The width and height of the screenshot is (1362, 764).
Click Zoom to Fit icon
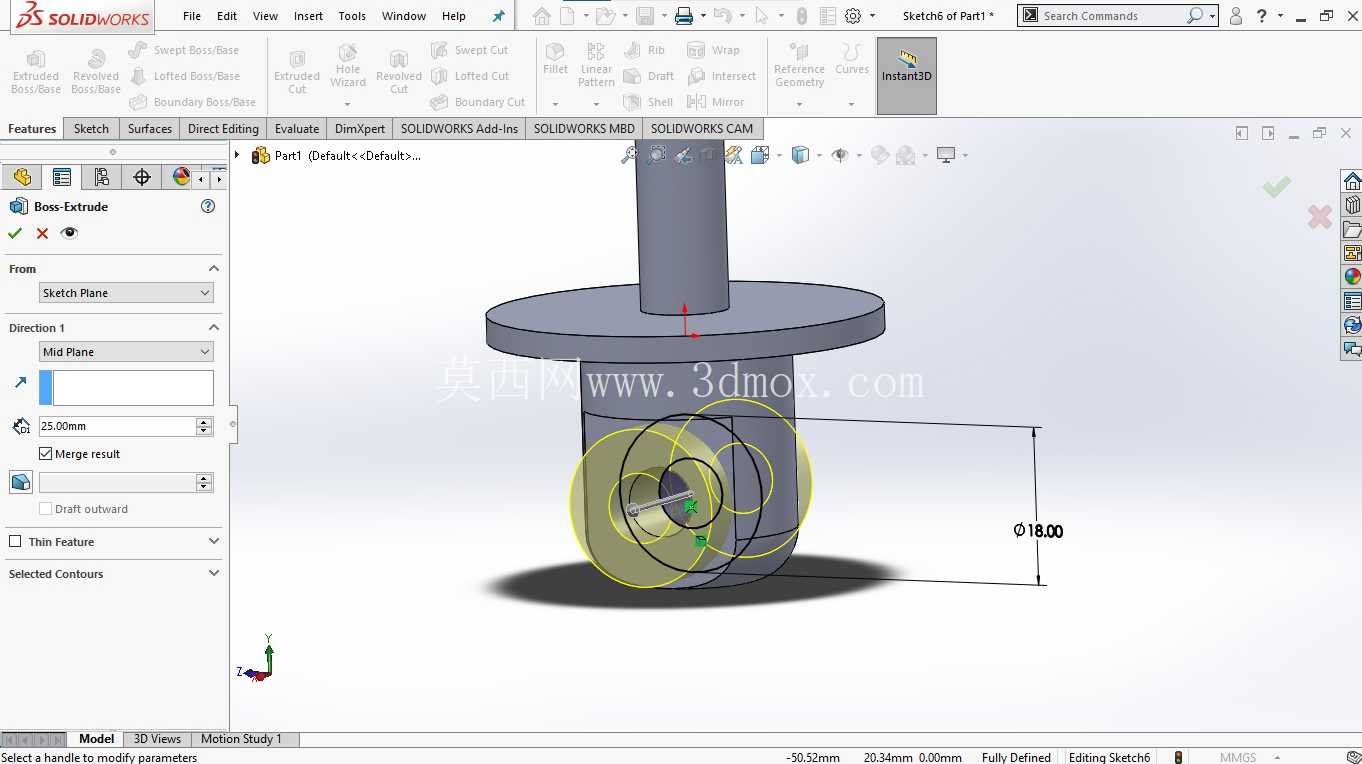(629, 155)
